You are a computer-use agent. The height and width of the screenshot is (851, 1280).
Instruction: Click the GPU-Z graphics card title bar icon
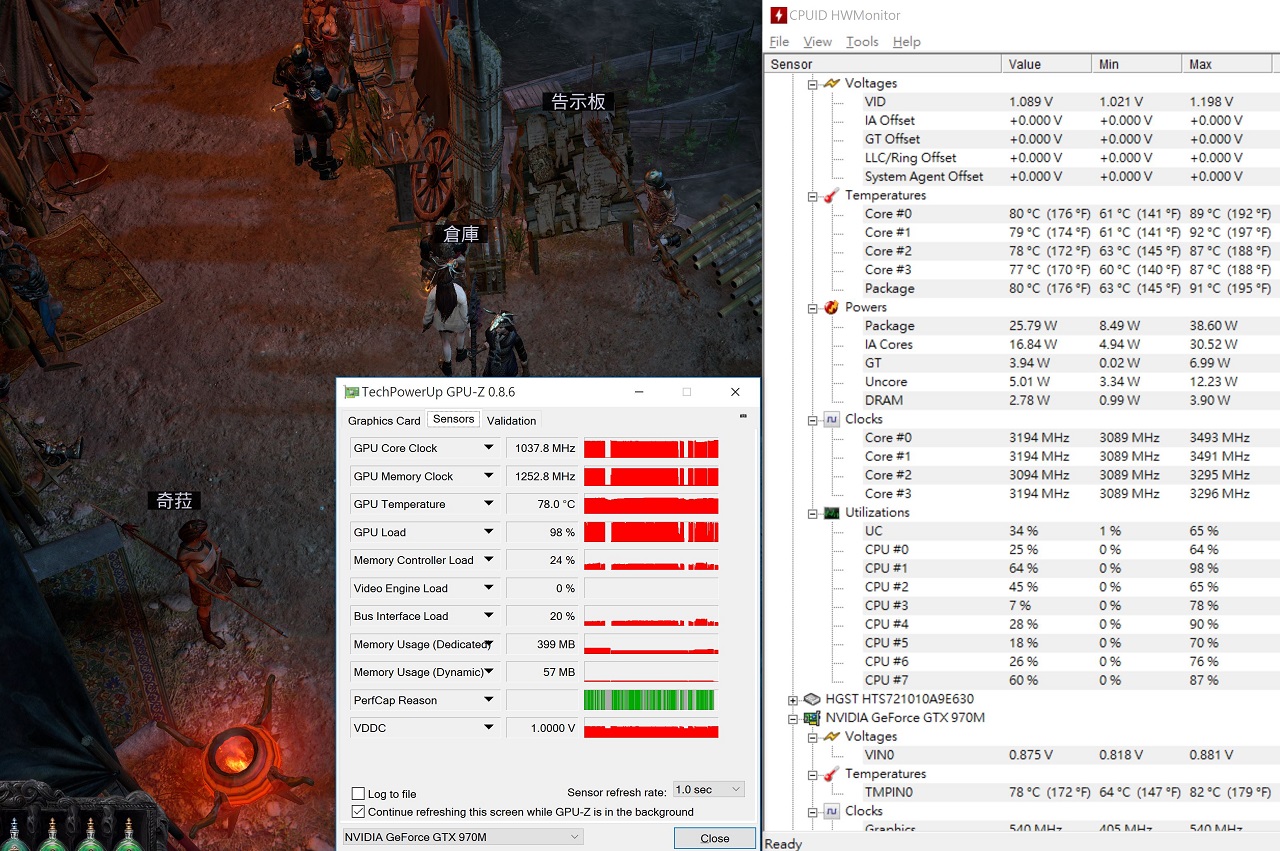point(351,392)
